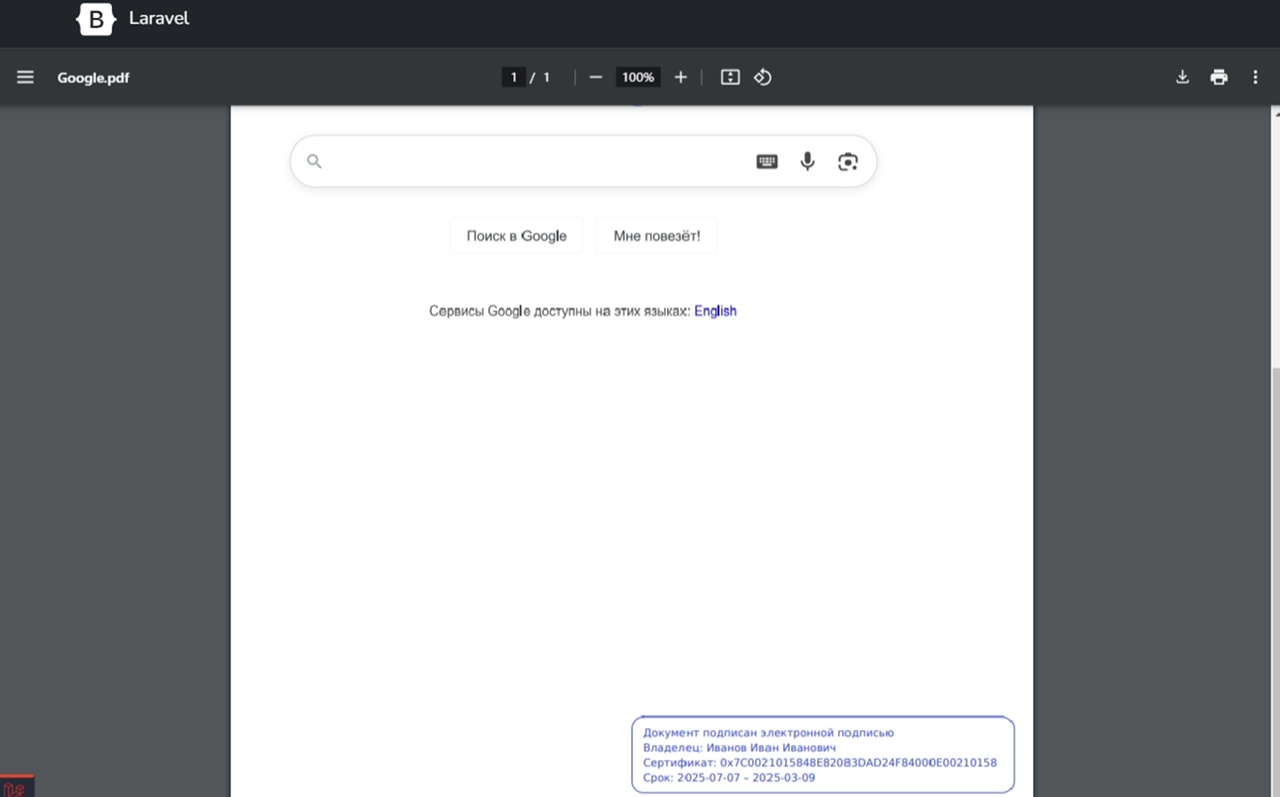
Task: Click the Bootstrap B logo icon
Action: [96, 19]
